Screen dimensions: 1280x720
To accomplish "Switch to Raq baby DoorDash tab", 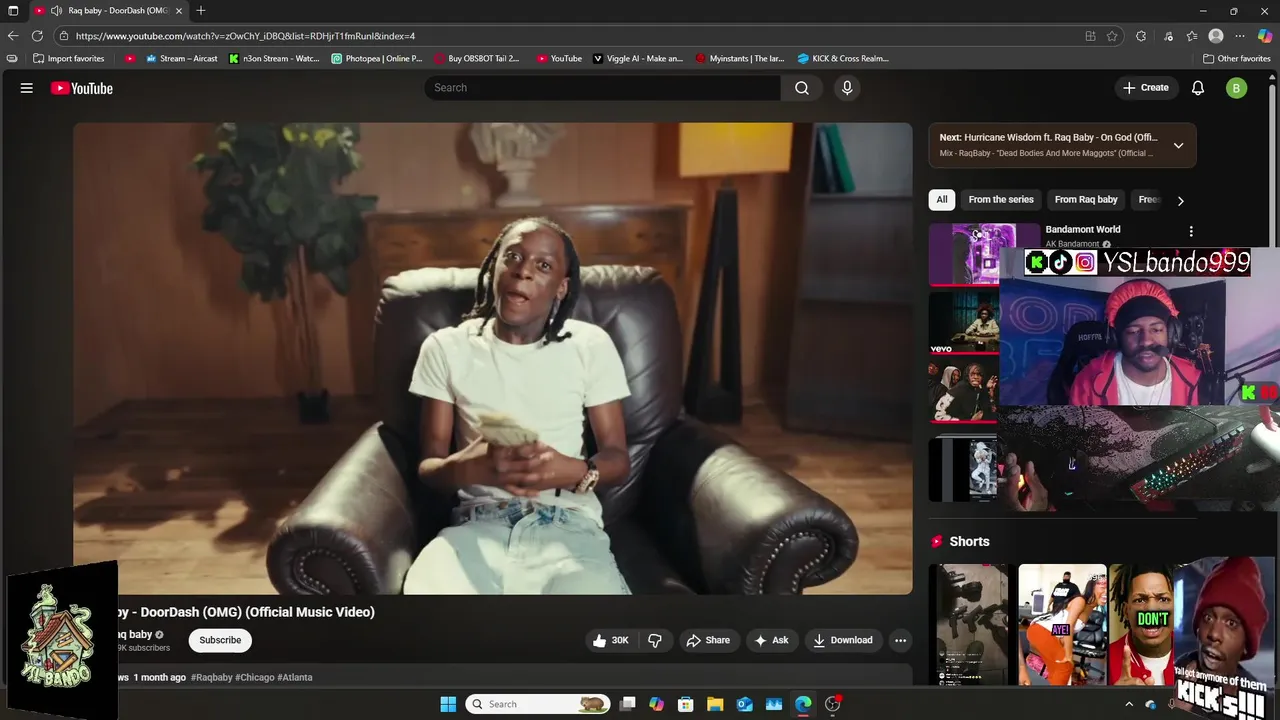I will (109, 11).
